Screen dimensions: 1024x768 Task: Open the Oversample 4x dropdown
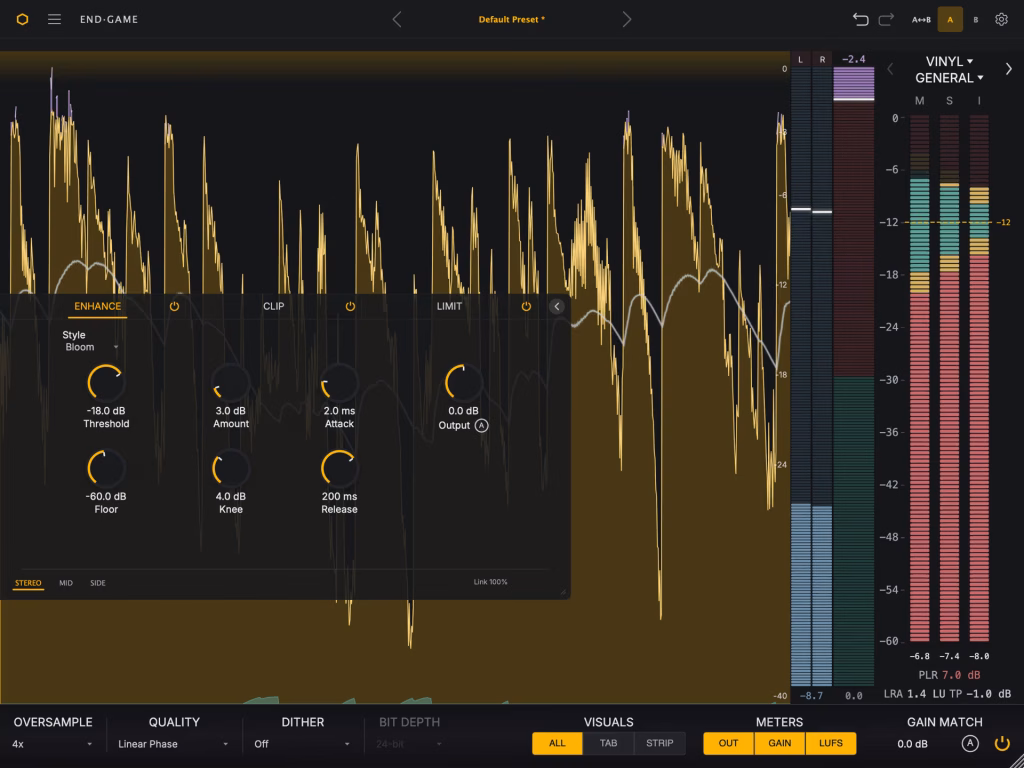tap(52, 744)
